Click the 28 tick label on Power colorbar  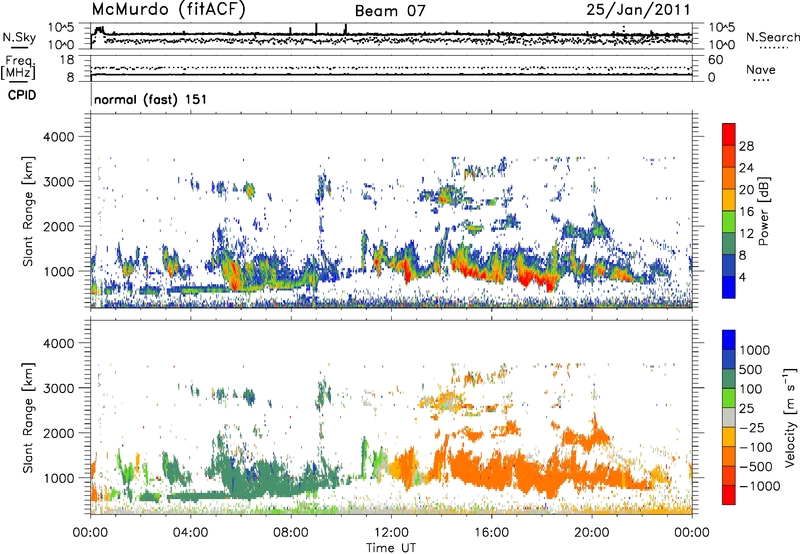coord(746,146)
